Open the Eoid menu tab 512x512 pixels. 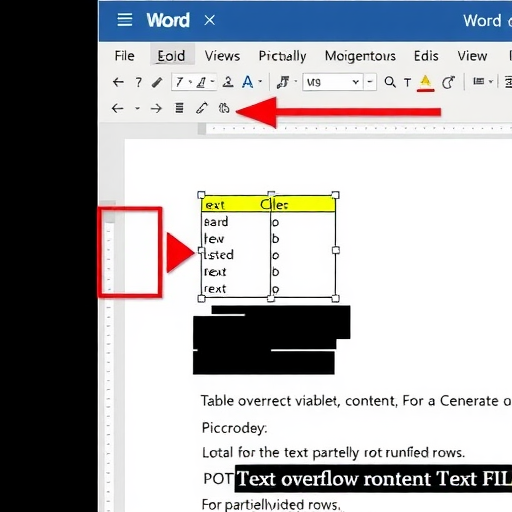click(171, 56)
